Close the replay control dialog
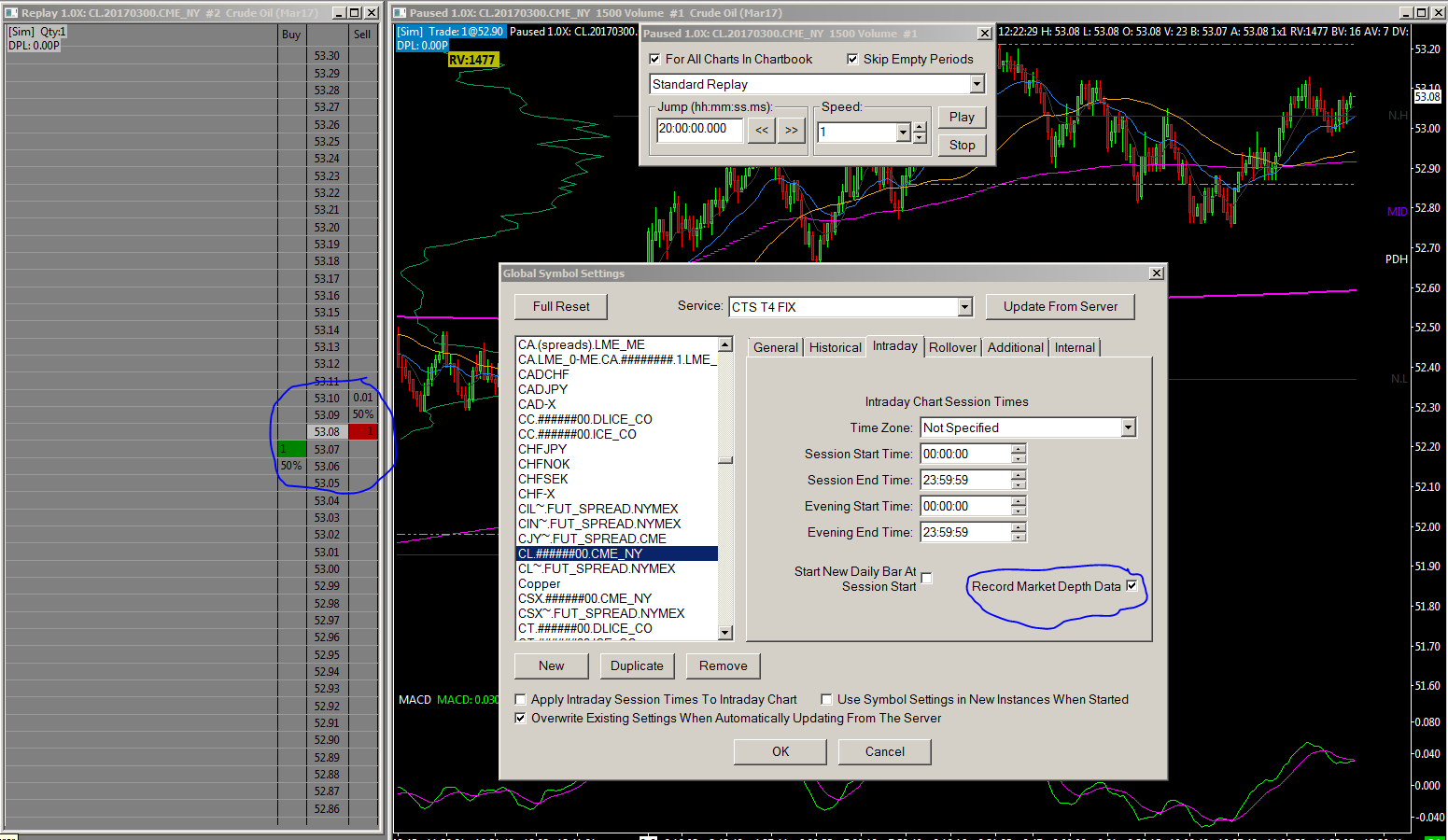Screen dimensions: 1448x840 click(x=984, y=34)
